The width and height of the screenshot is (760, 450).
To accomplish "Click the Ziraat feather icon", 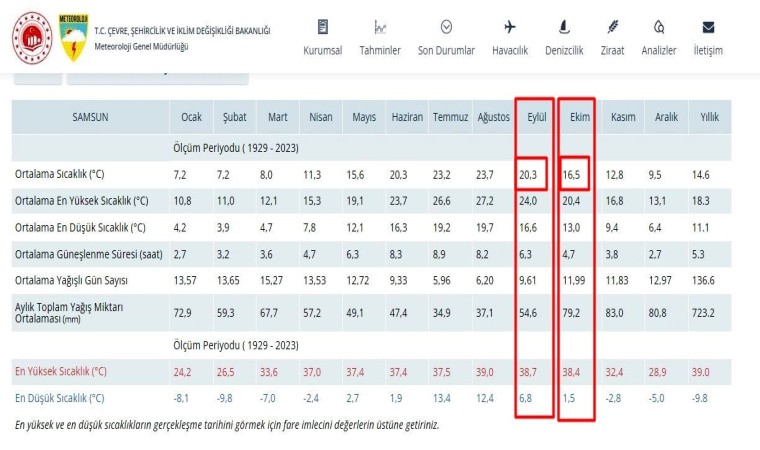I will [613, 27].
